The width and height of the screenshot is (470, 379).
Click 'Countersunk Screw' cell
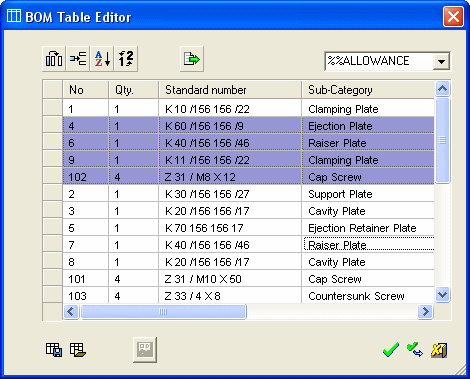(368, 296)
